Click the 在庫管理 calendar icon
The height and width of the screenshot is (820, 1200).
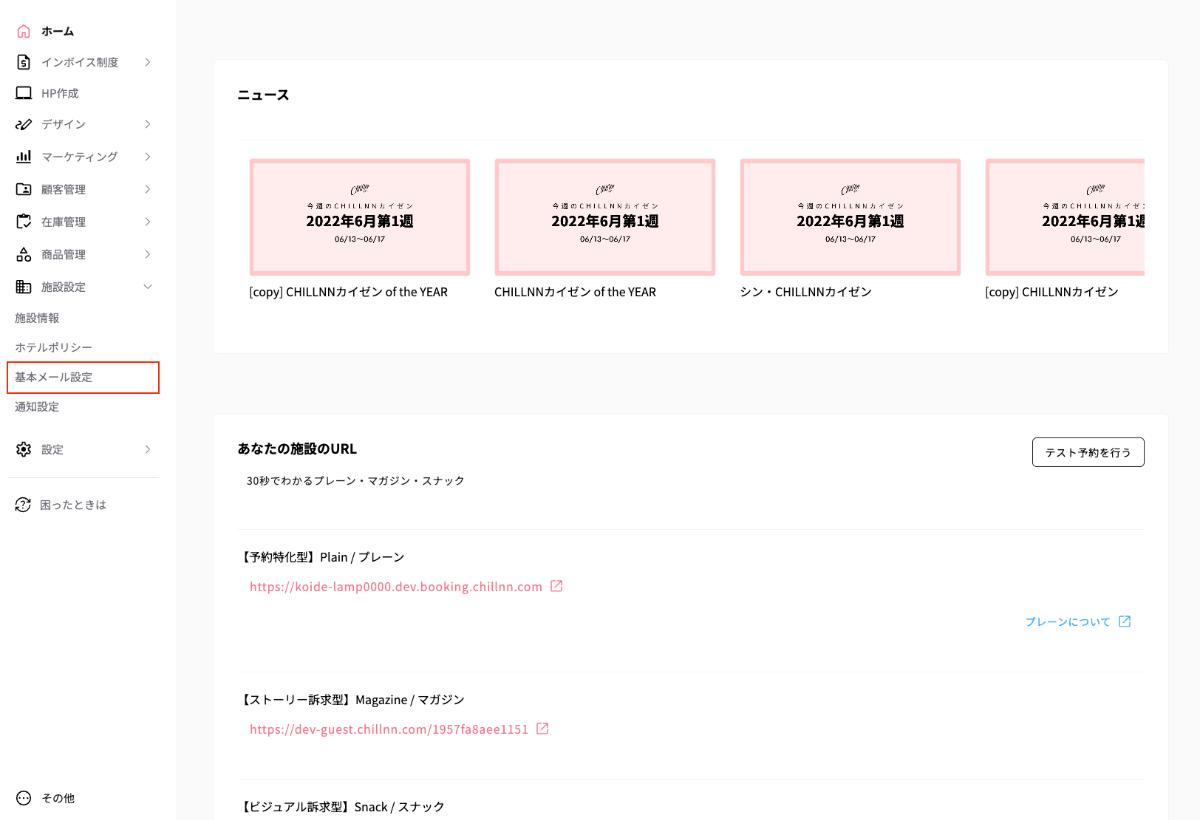coord(24,222)
